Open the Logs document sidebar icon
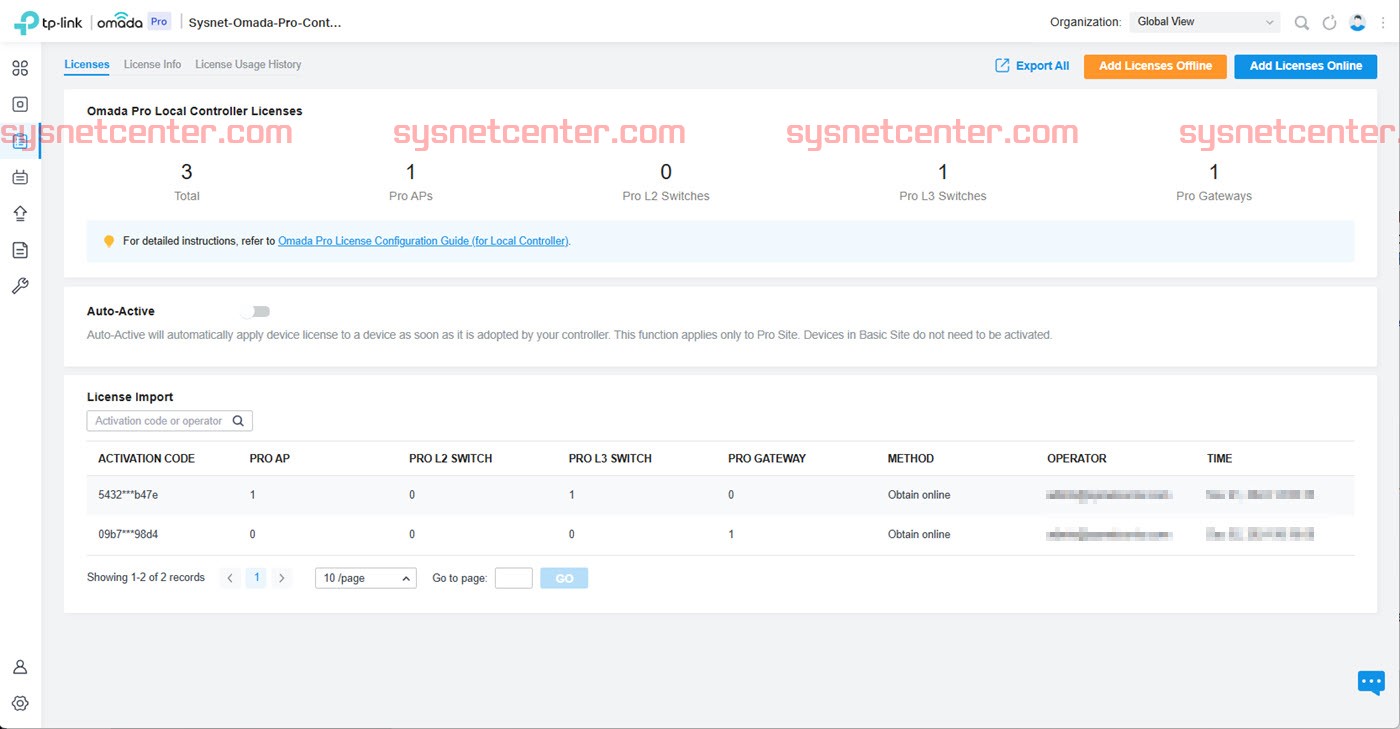The height and width of the screenshot is (729, 1400). pos(20,250)
